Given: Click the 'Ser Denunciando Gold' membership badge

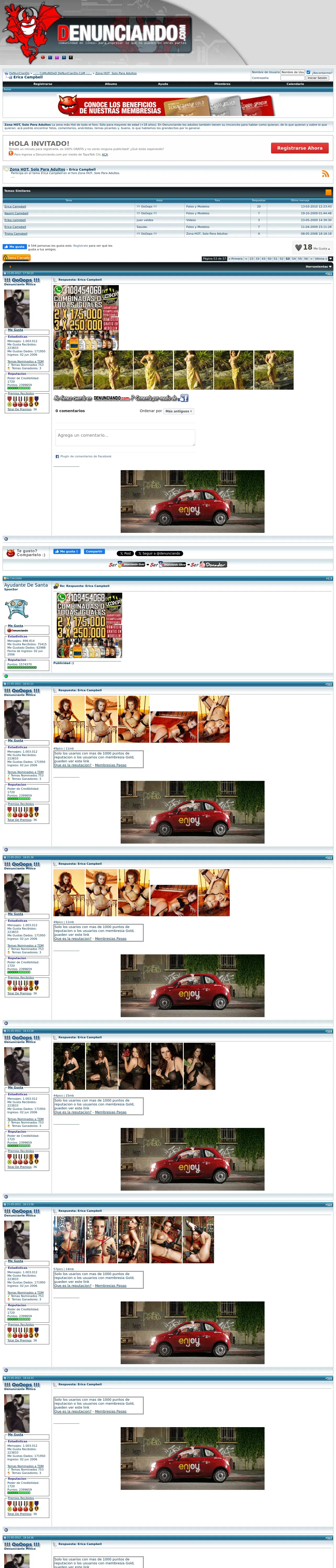Looking at the screenshot, I should (127, 564).
